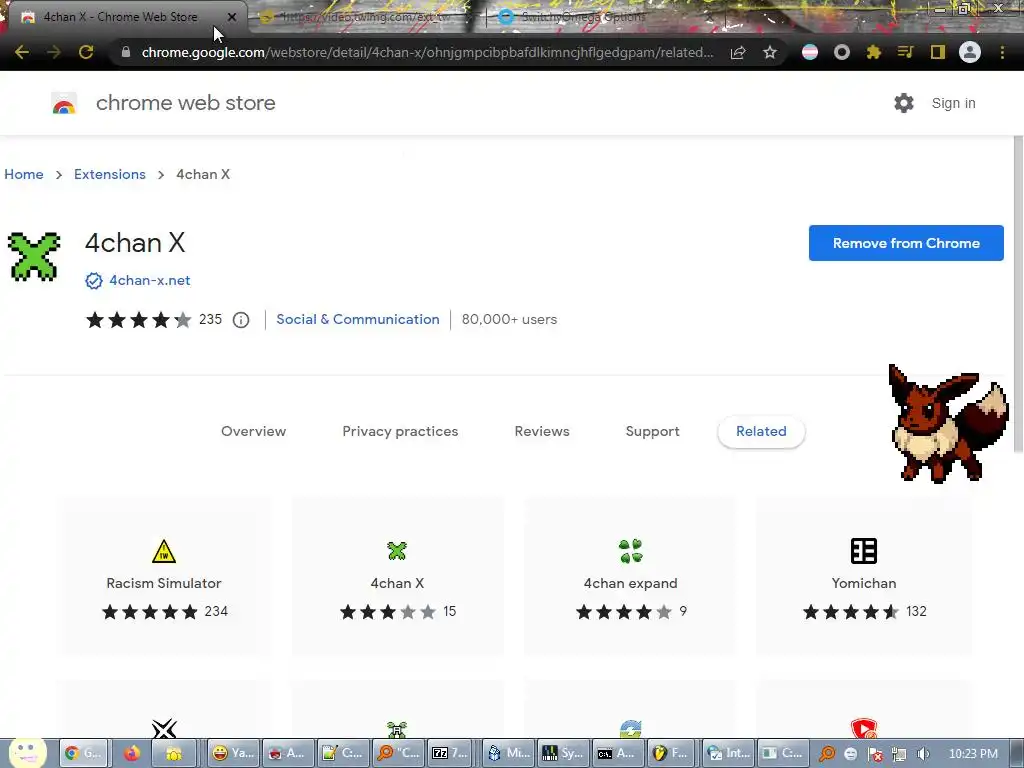
Task: Click the SwitchyOmega circle extension icon
Action: click(842, 52)
